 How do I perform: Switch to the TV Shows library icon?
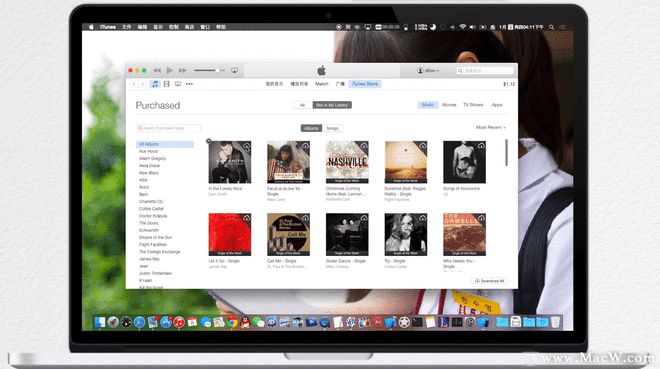point(178,84)
